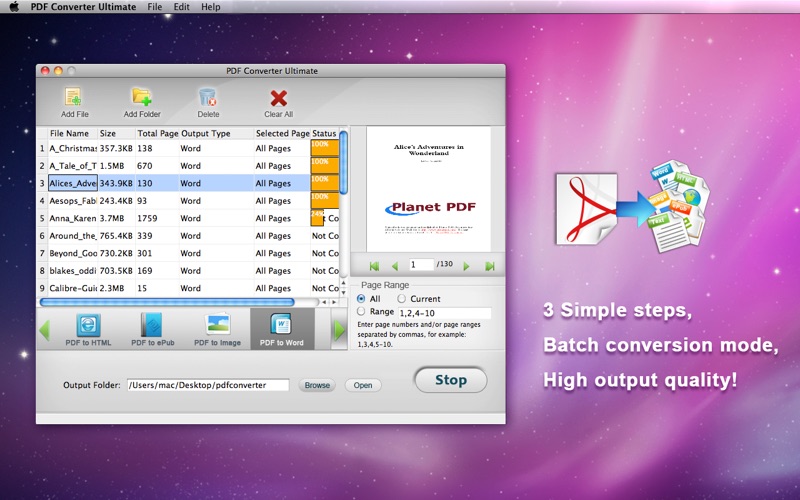Click the Word output type for Around_the
This screenshot has height=500, width=800.
tap(190, 236)
